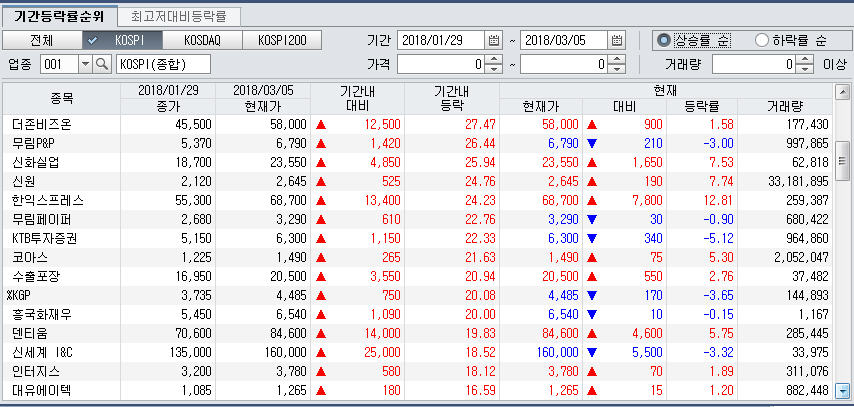The image size is (854, 407).
Task: Choose the KOSPI market button
Action: tap(122, 40)
